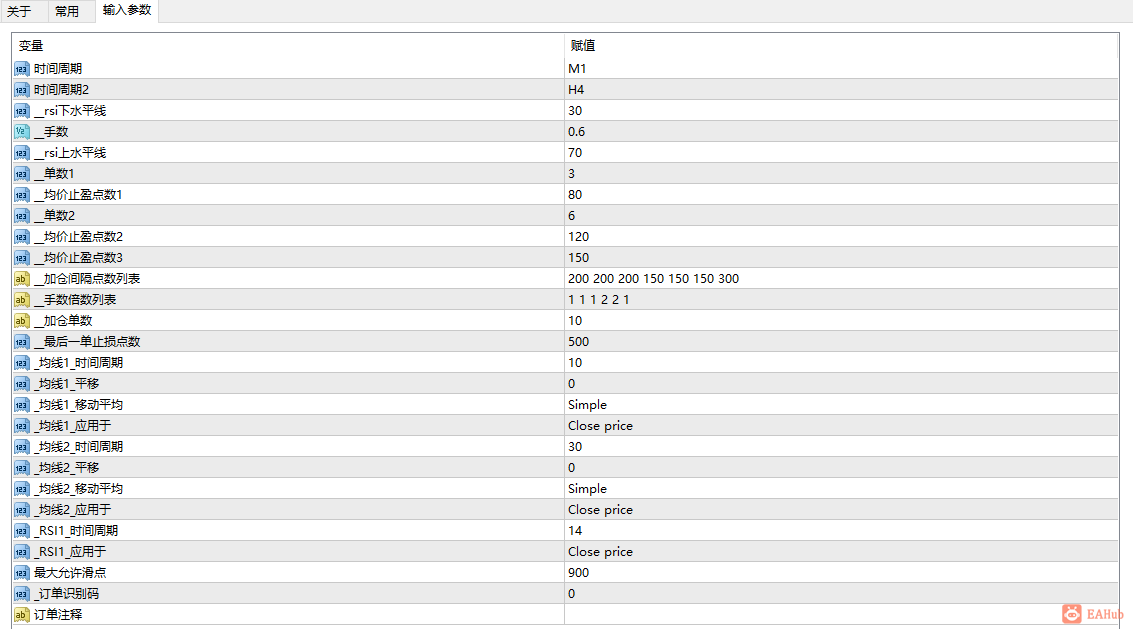
Task: Click the string icon beside _加仓间隔点数列表
Action: pos(22,278)
